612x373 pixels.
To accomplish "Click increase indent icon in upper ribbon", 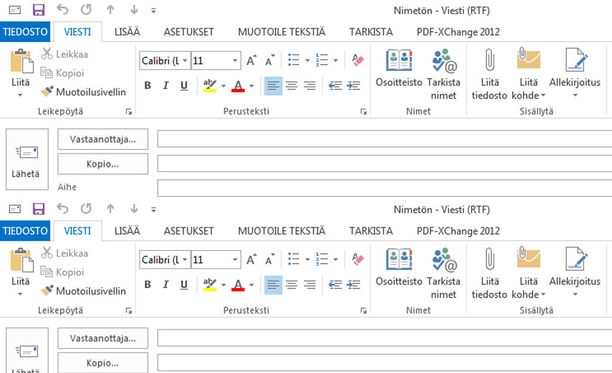I will click(x=353, y=85).
